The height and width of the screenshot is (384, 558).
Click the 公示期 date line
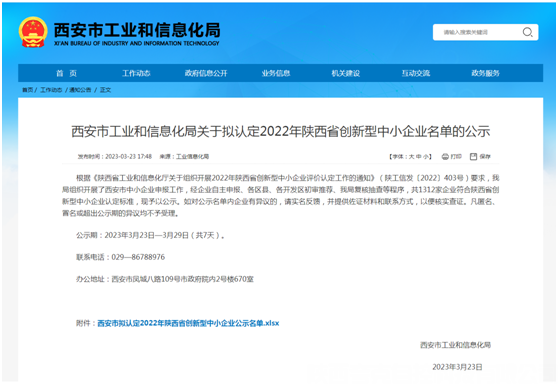tap(150, 235)
